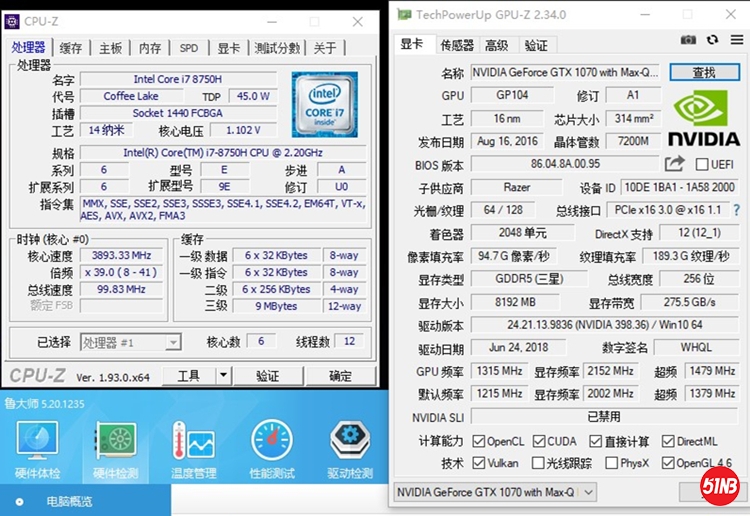
Task: Switch to the 内存 tab in CPU-Z
Action: click(150, 48)
